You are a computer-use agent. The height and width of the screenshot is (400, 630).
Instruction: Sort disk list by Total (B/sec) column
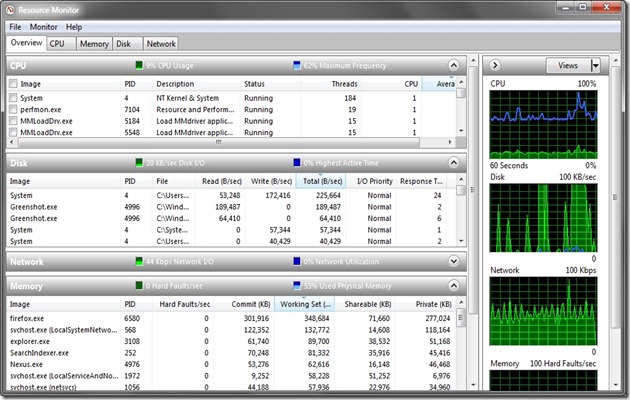(x=324, y=181)
